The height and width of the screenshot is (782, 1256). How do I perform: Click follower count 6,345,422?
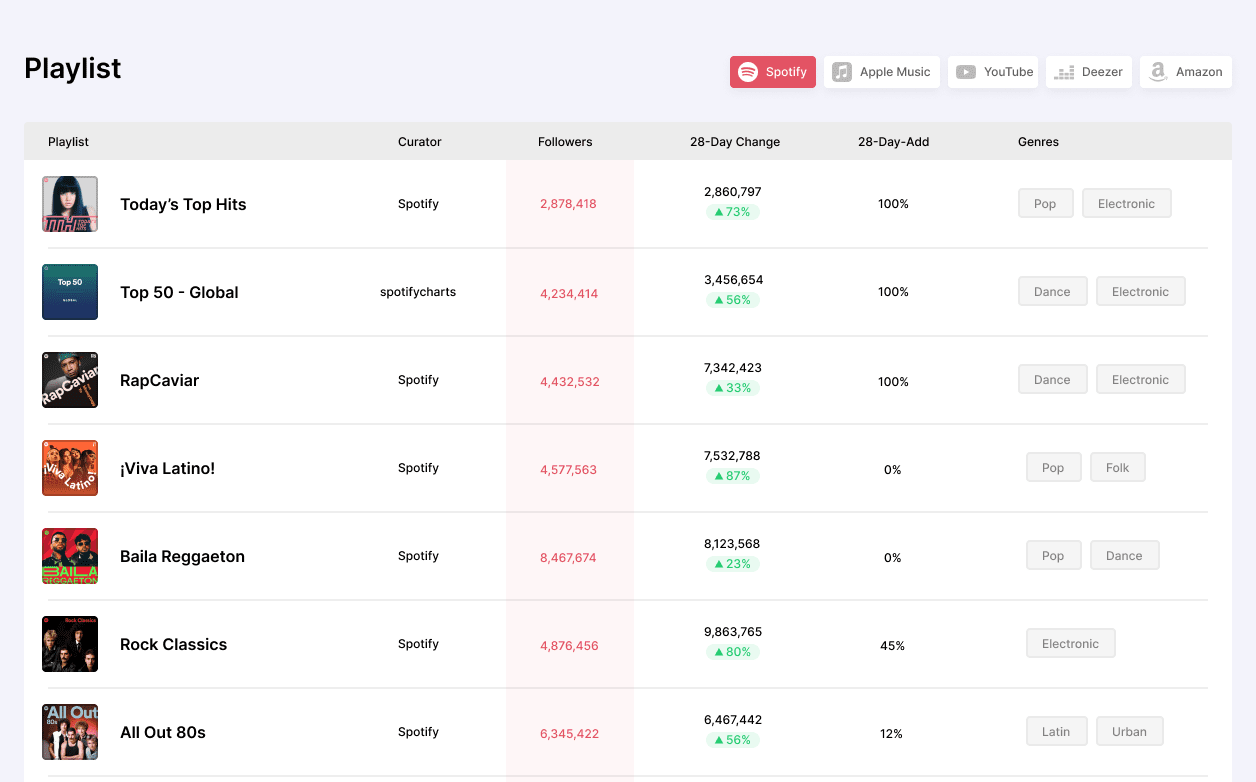click(569, 734)
